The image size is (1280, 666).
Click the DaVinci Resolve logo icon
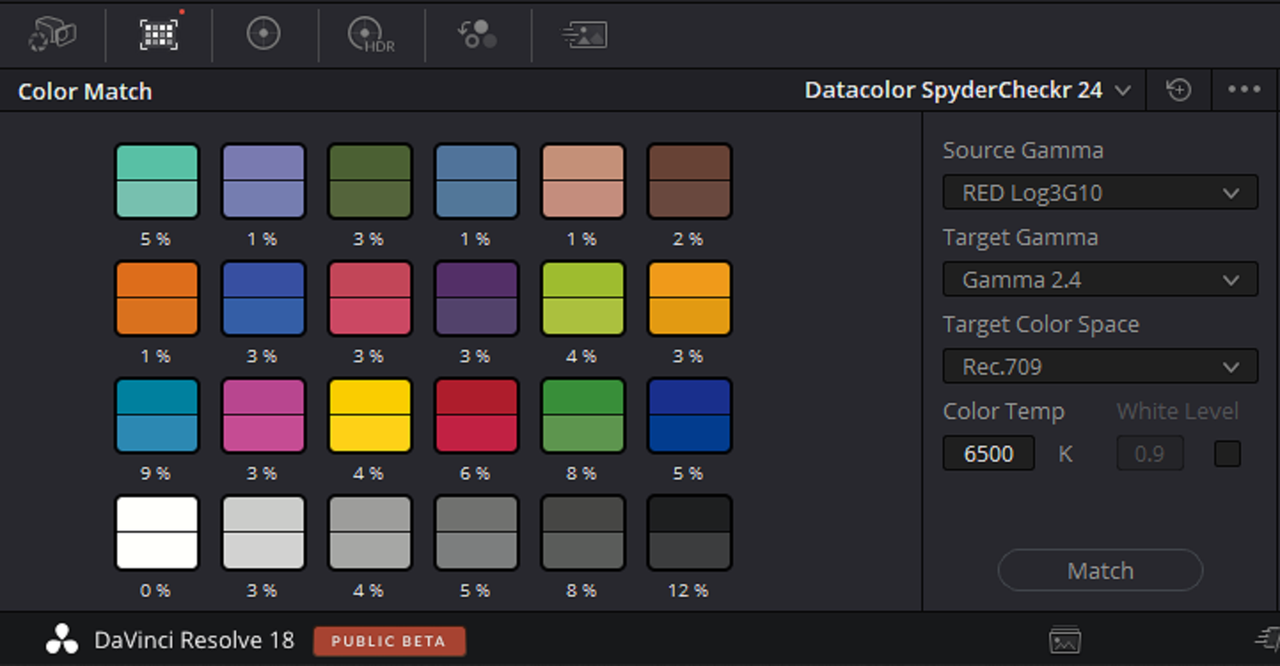coord(62,640)
